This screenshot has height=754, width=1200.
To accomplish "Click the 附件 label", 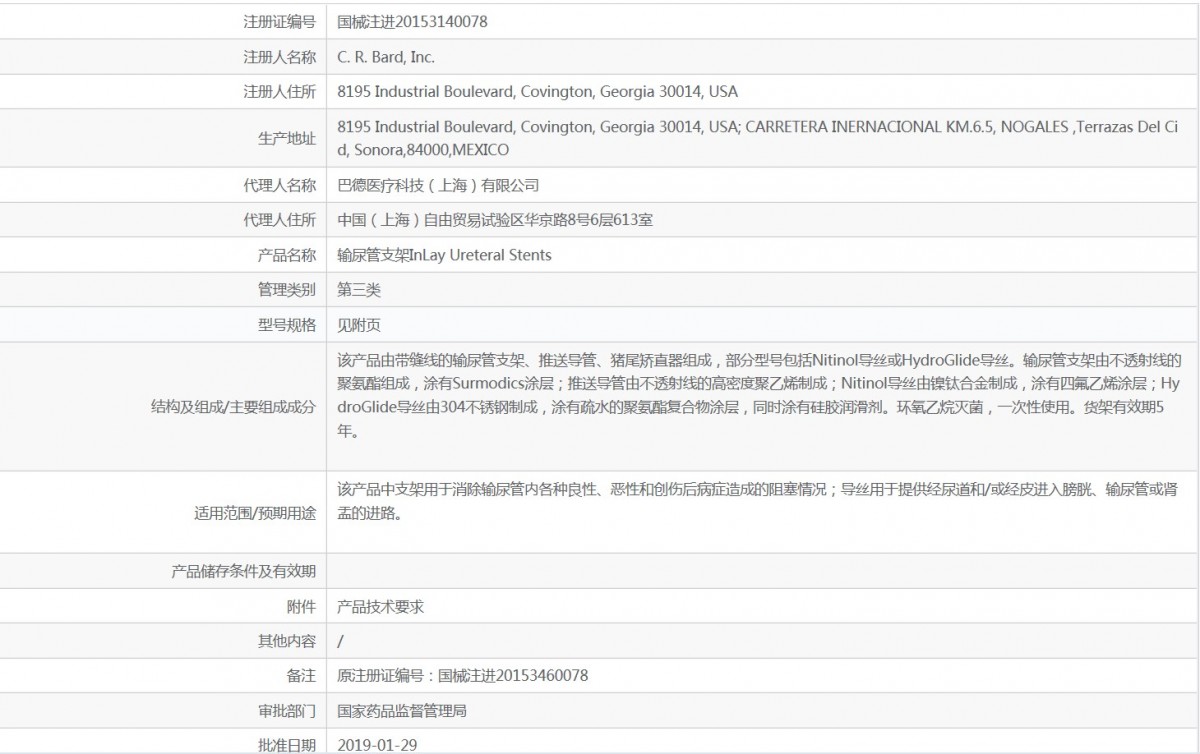I will (301, 606).
